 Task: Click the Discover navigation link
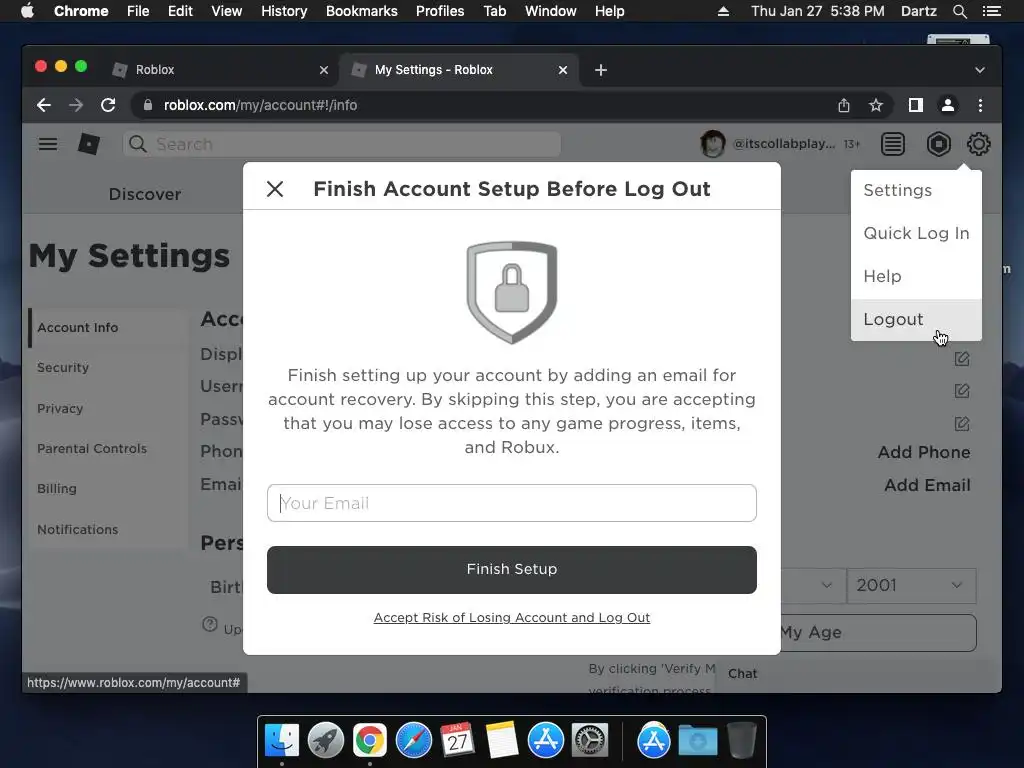pos(145,194)
